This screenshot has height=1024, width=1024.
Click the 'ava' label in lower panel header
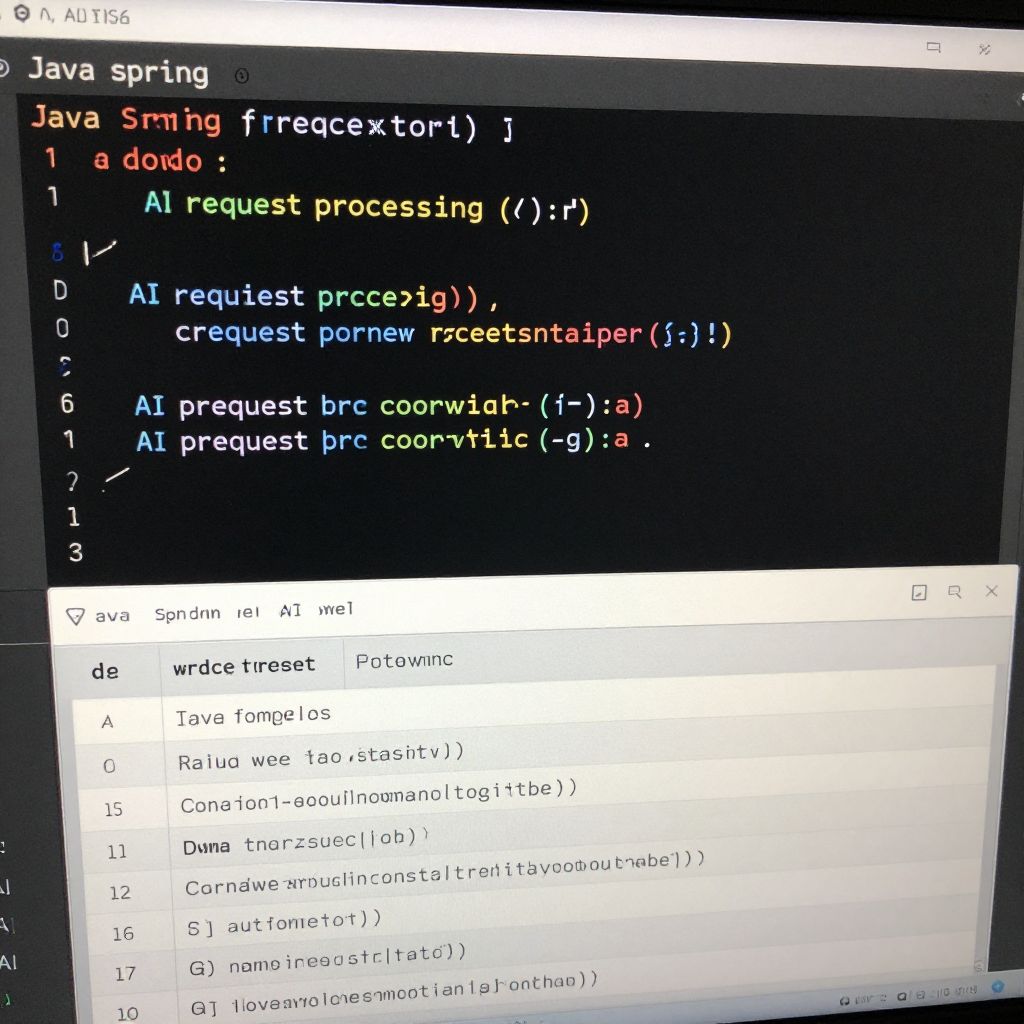tap(112, 616)
